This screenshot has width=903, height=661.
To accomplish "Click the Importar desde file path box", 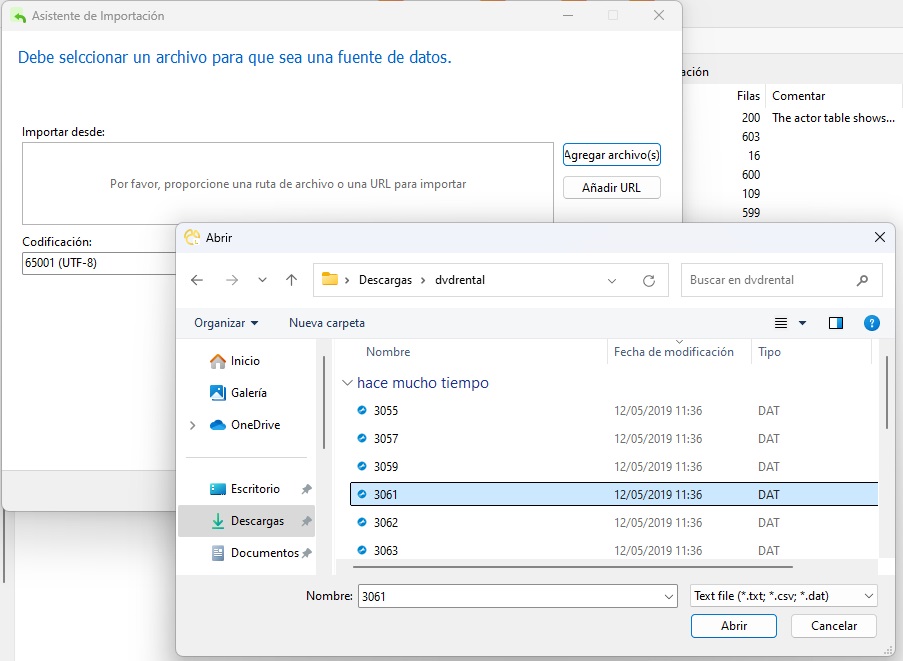I will [x=288, y=184].
